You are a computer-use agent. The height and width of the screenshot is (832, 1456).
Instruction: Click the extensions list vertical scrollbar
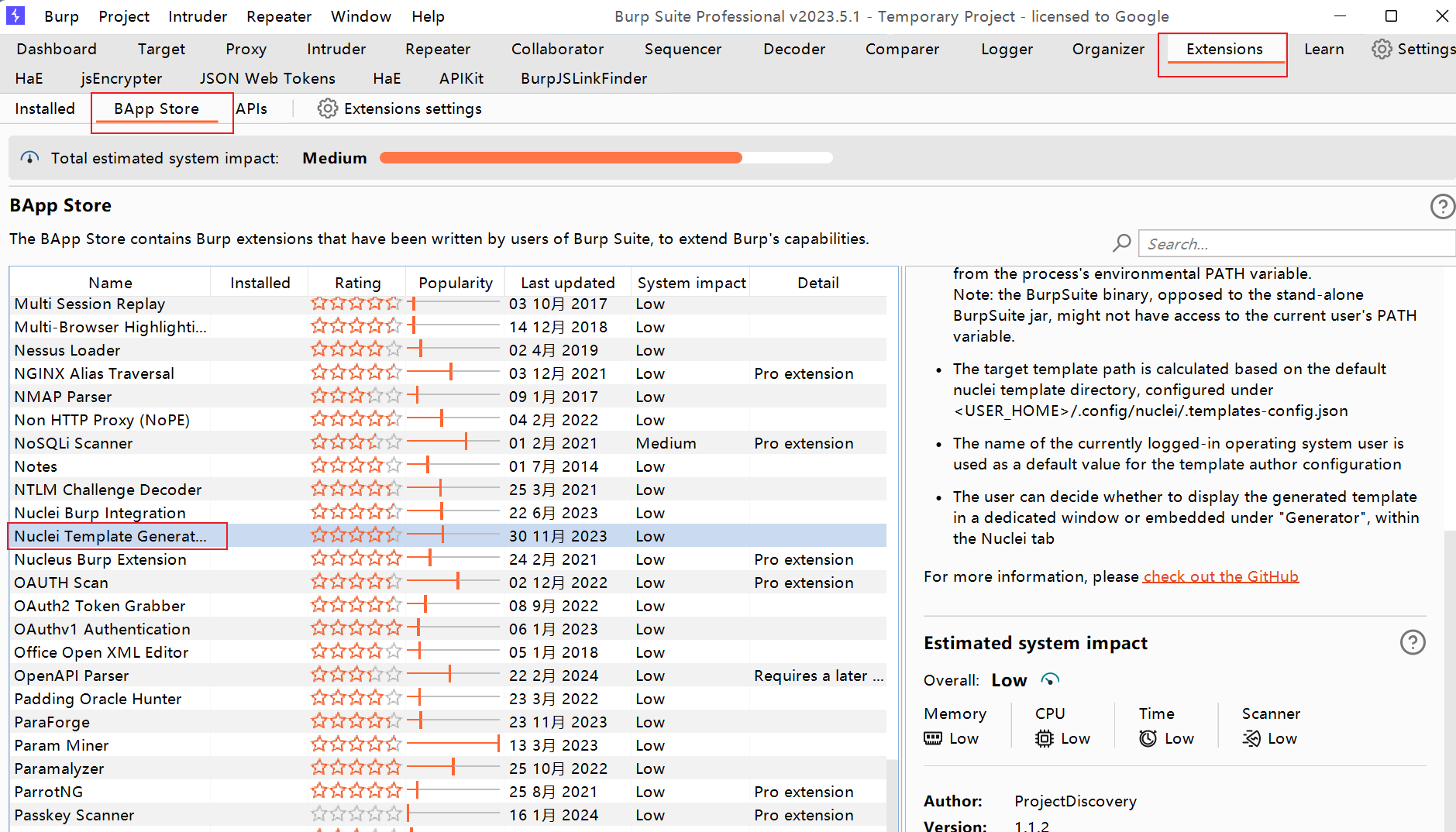[893, 794]
